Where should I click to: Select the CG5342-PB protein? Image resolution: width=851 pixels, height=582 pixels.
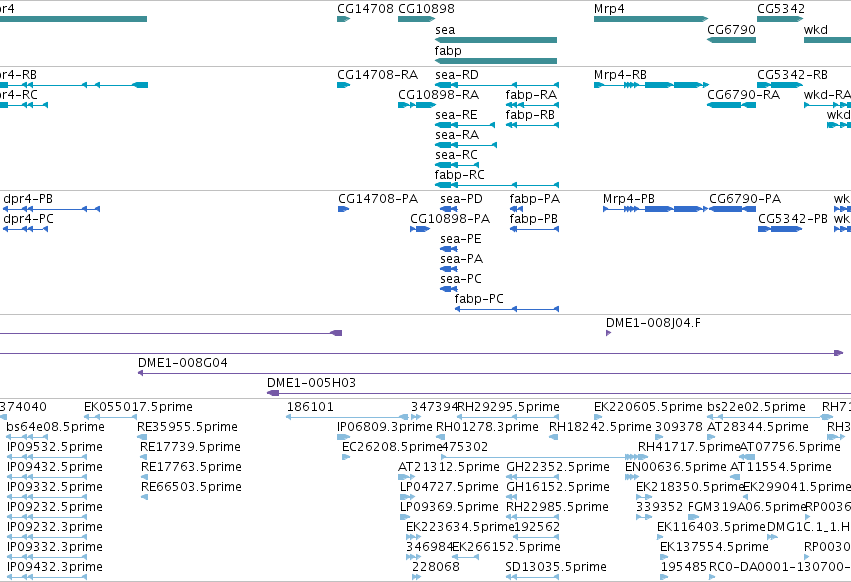click(780, 229)
